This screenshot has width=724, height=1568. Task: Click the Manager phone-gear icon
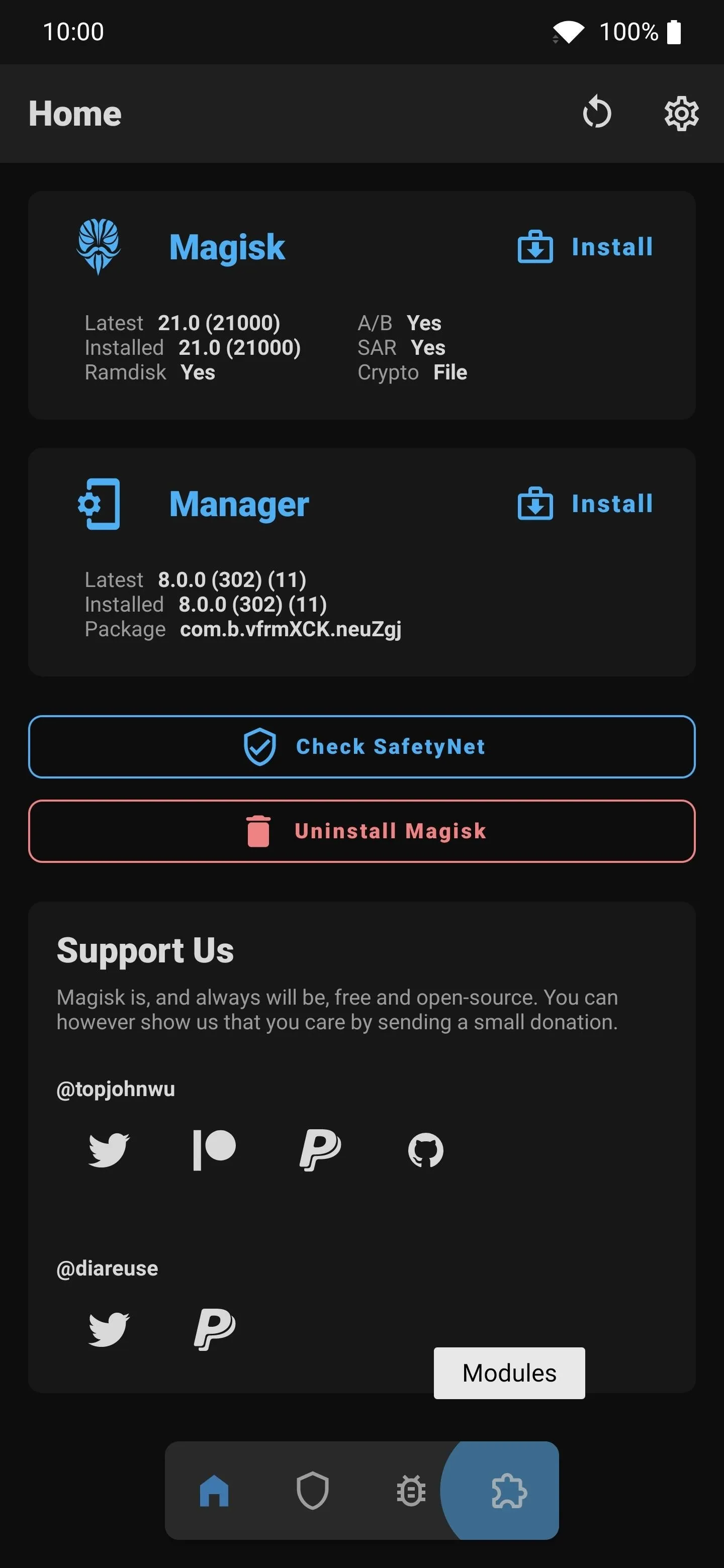(99, 504)
